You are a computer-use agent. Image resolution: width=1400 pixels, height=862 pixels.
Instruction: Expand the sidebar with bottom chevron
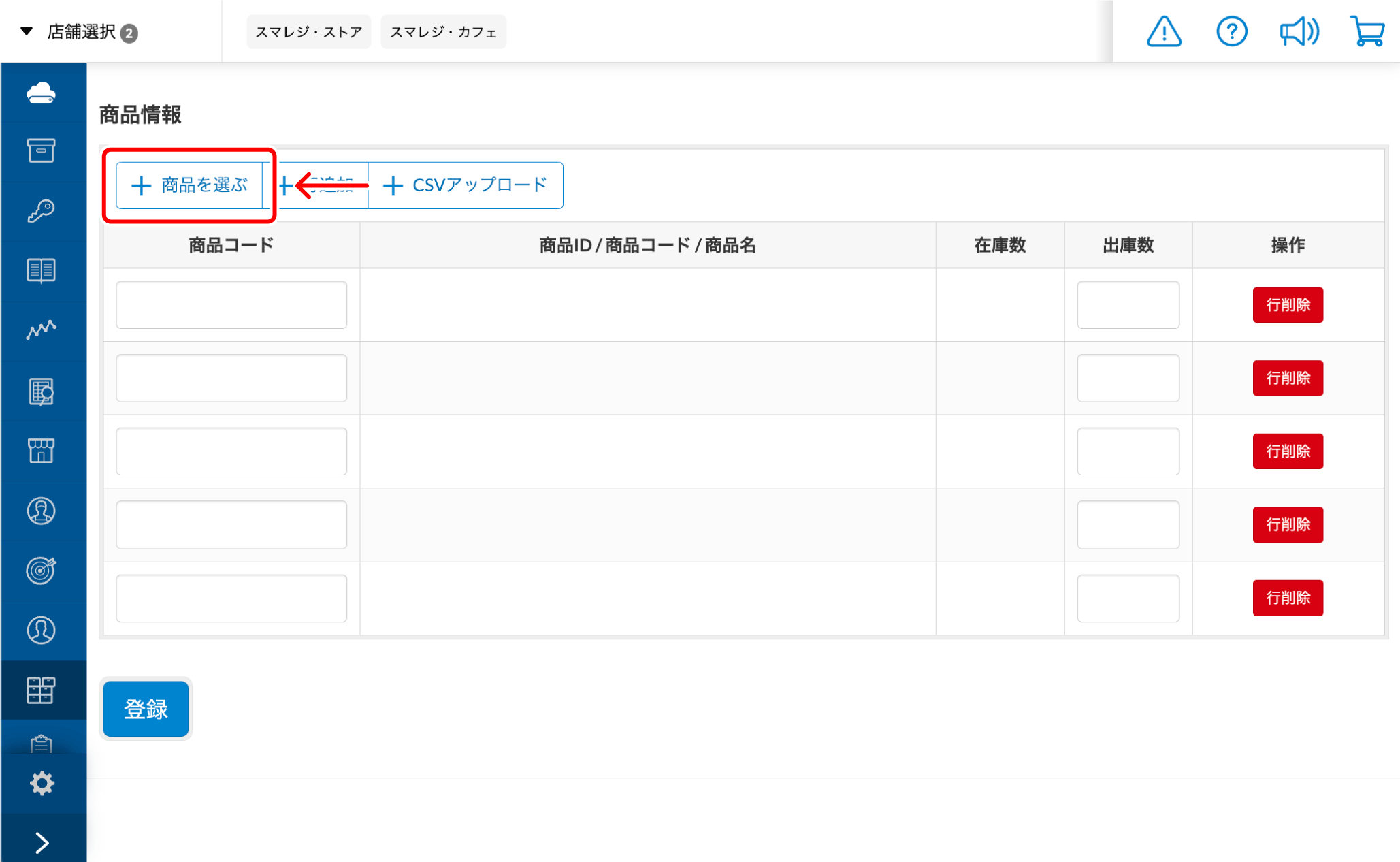[42, 843]
